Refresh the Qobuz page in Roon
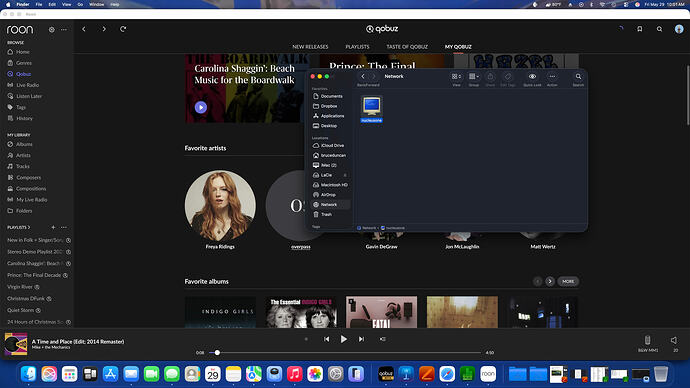690x388 pixels. [x=123, y=29]
